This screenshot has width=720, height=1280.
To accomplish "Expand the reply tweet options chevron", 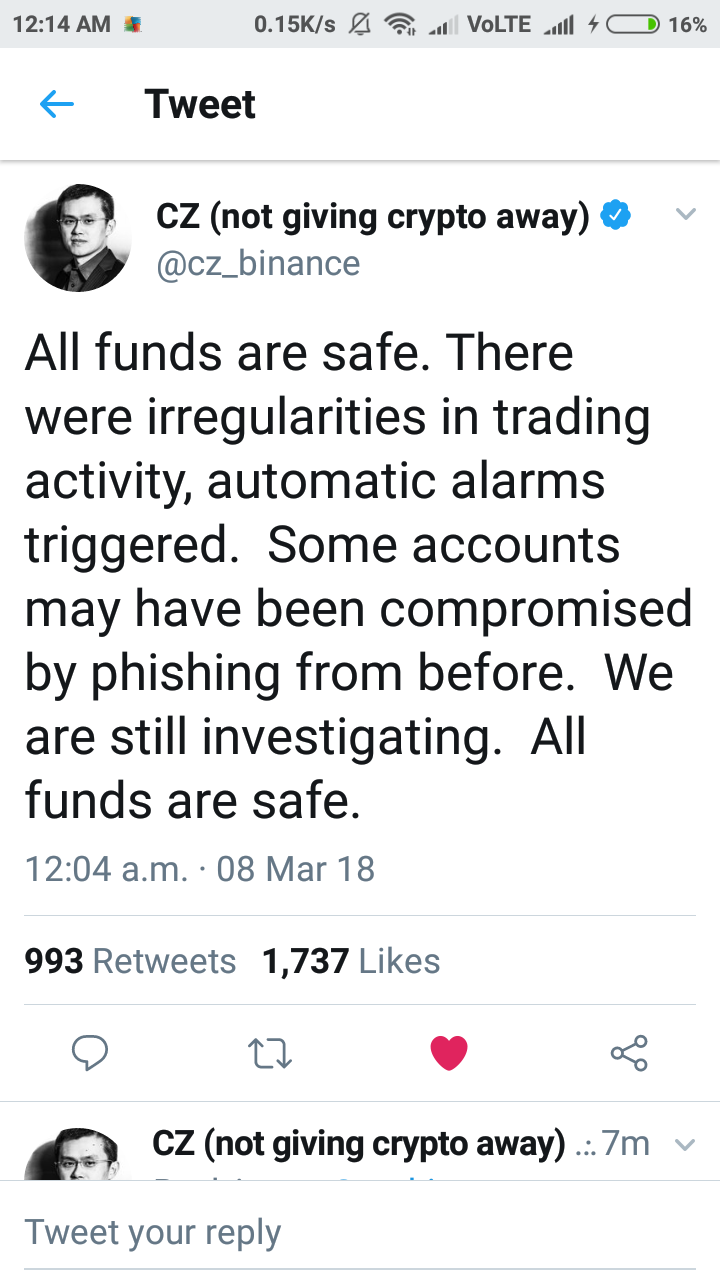I will [x=685, y=1144].
